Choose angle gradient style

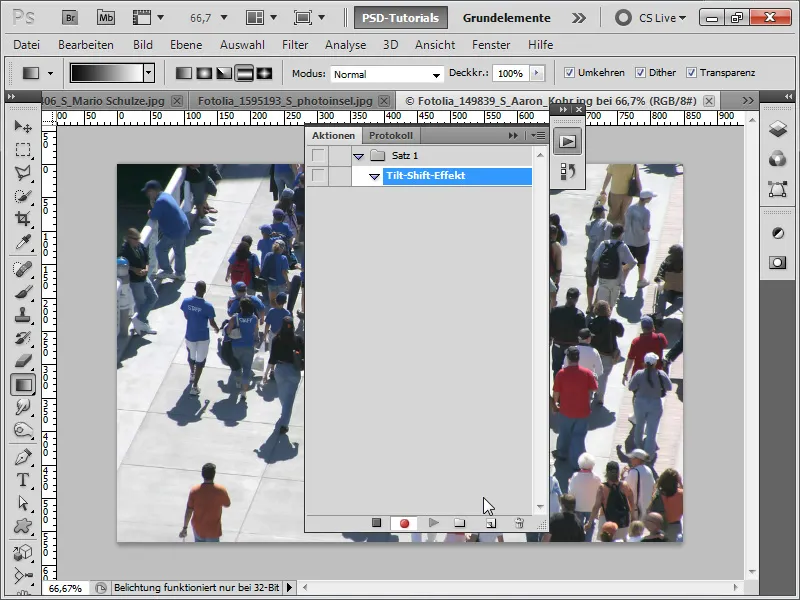click(x=224, y=73)
